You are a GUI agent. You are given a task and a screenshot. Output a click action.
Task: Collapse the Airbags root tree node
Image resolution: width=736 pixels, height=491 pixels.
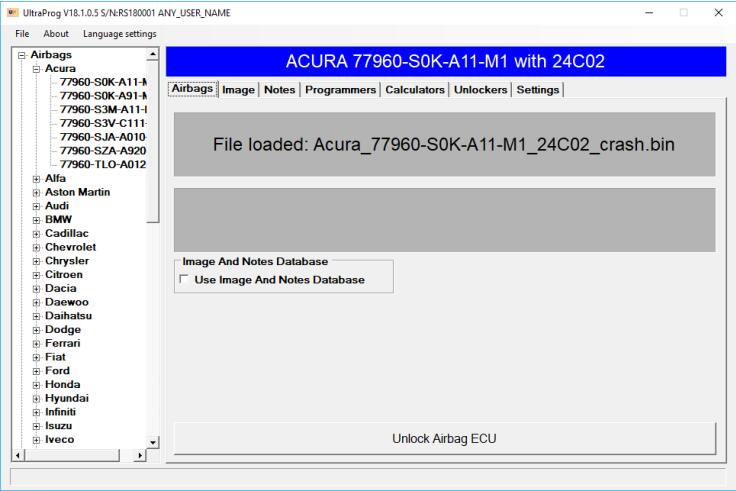(22, 55)
